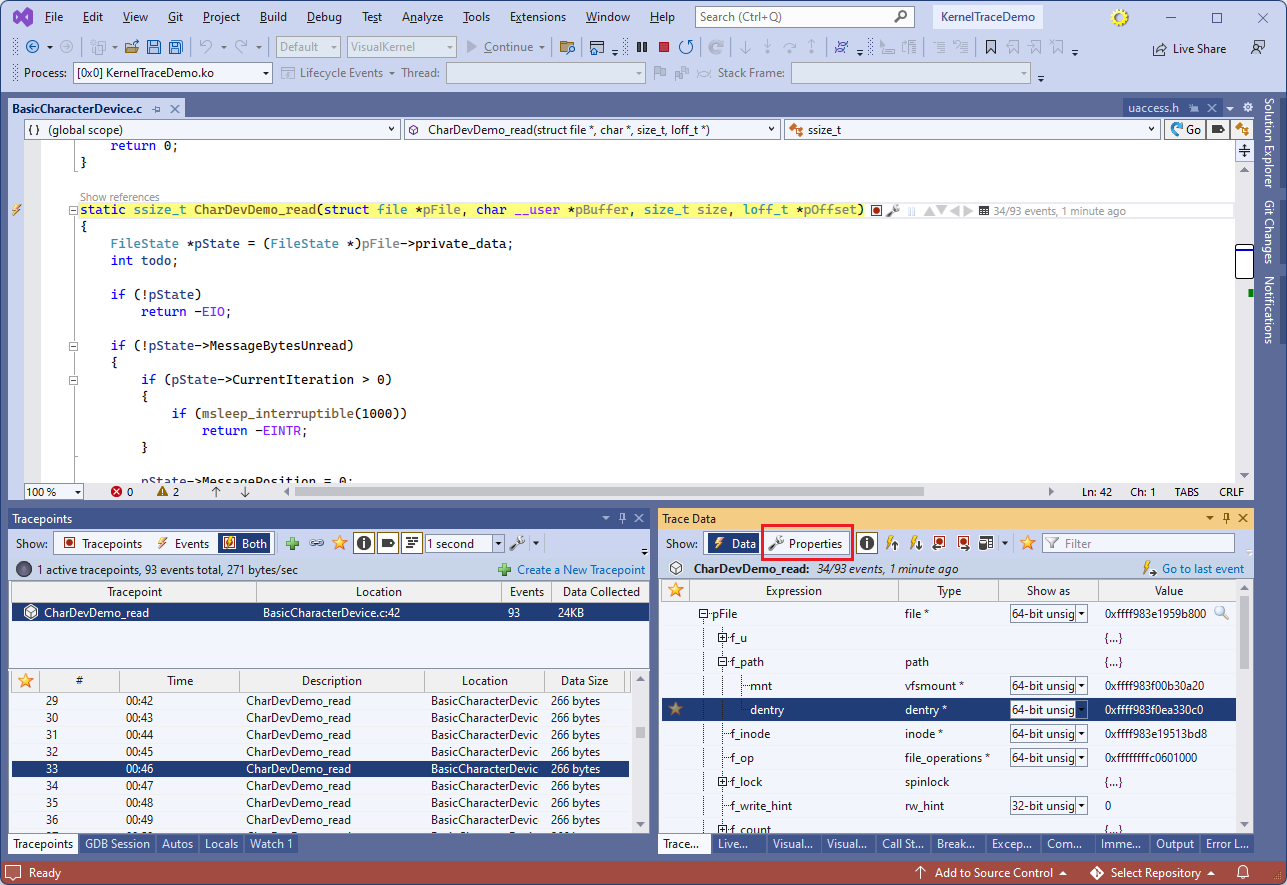Viewport: 1287px width, 885px height.
Task: Click the 'Create a New Tracepoint' link
Action: coord(579,570)
